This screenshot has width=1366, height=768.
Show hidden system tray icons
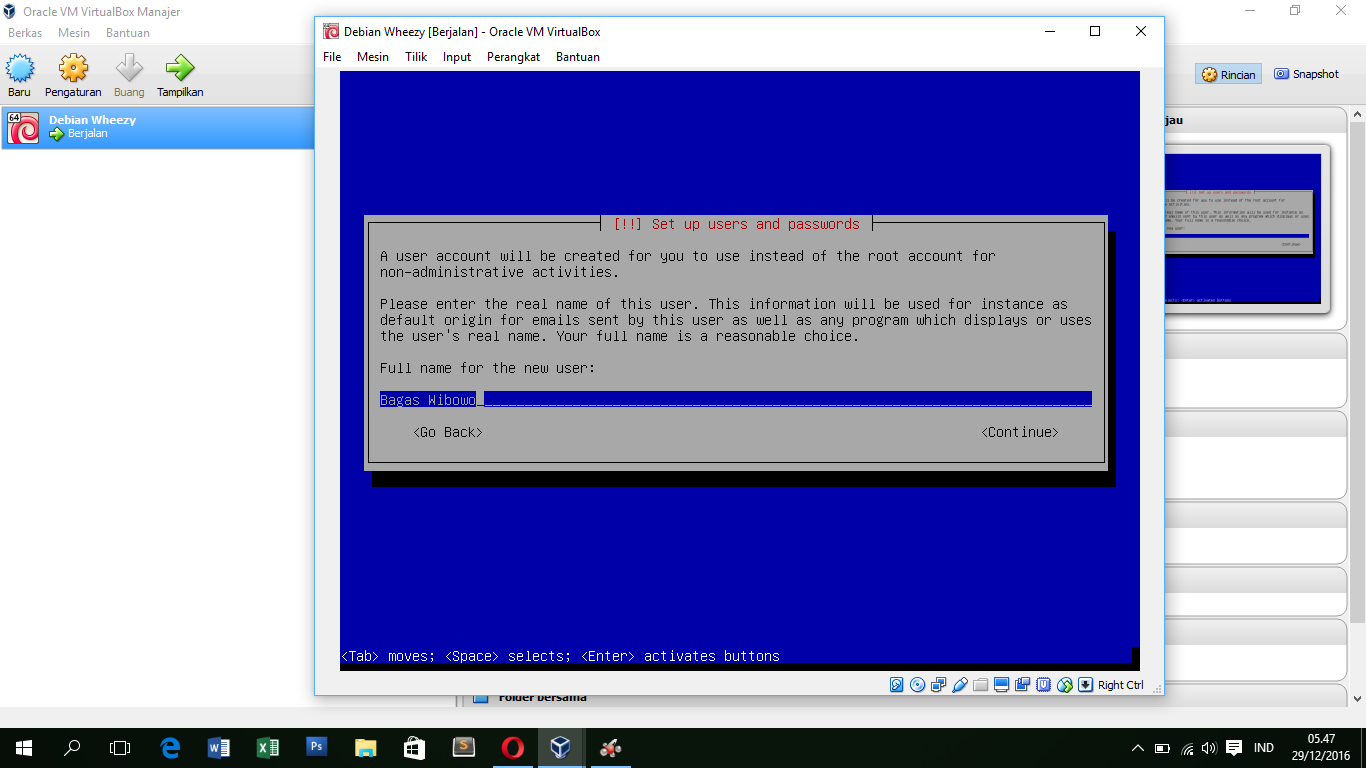(x=1137, y=748)
